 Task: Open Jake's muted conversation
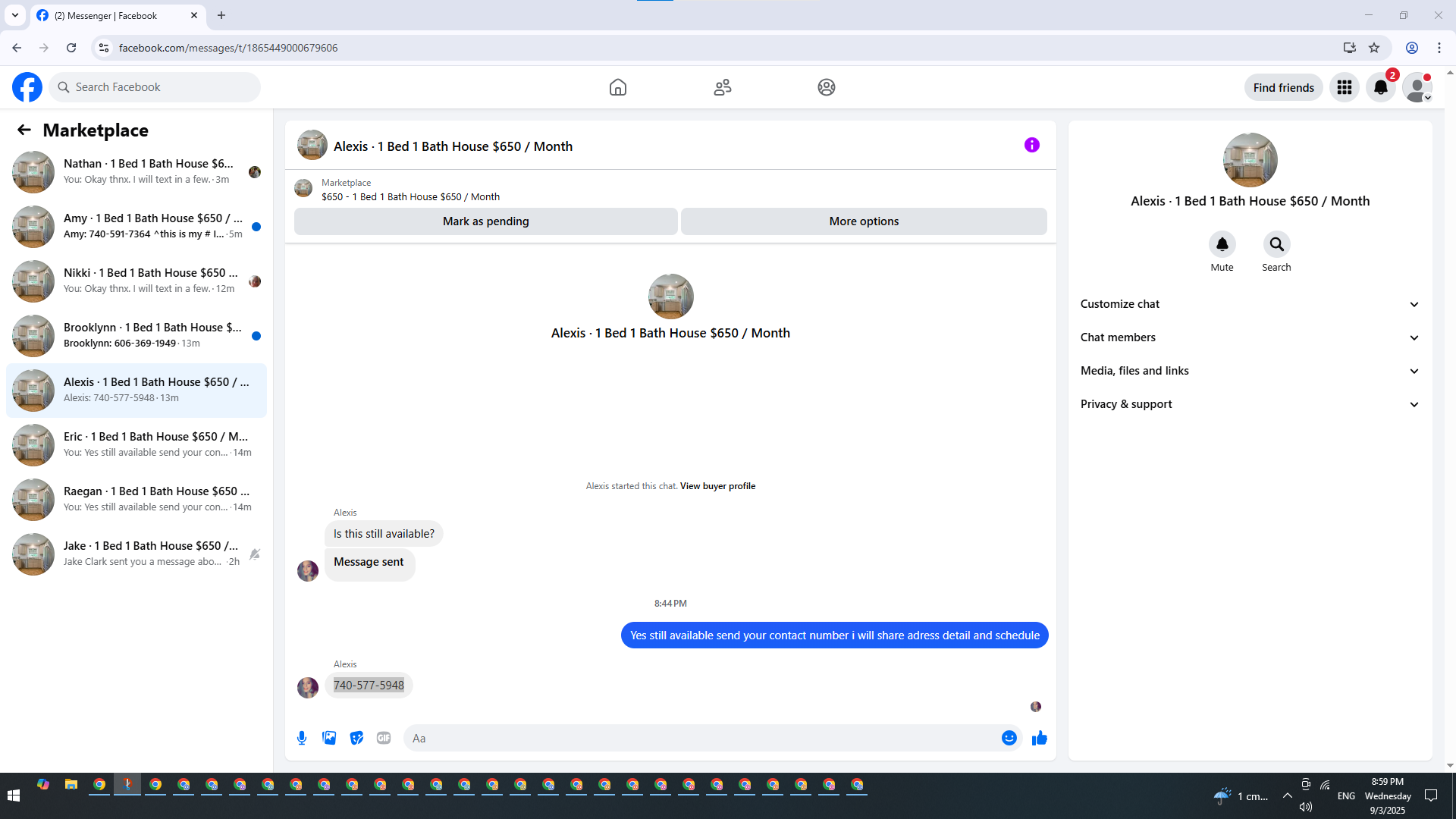pos(136,554)
